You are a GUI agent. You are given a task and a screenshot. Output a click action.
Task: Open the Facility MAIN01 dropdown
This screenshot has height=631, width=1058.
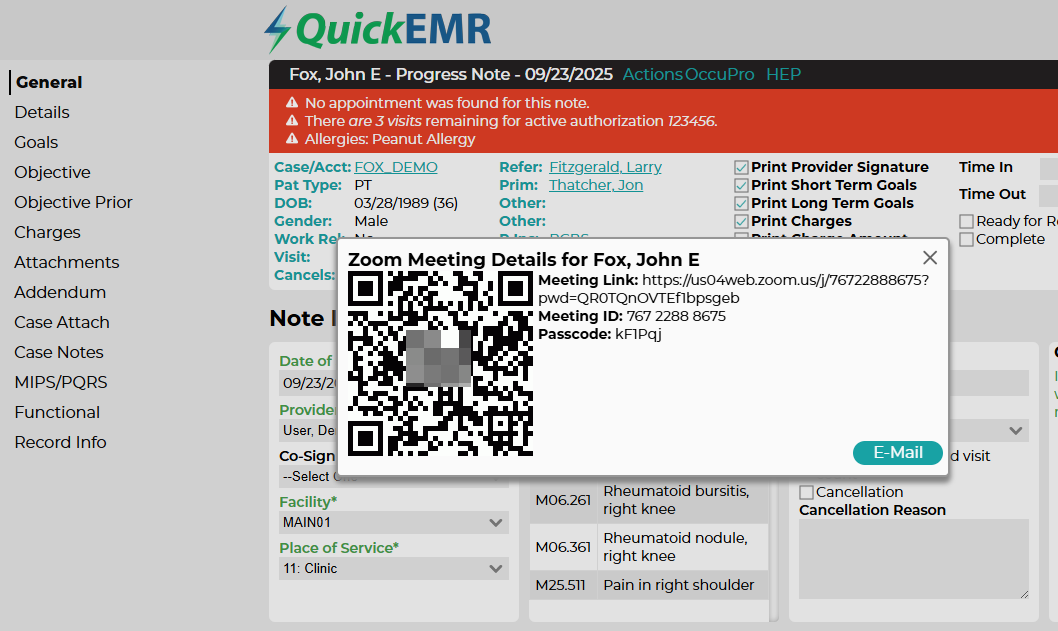[x=394, y=522]
